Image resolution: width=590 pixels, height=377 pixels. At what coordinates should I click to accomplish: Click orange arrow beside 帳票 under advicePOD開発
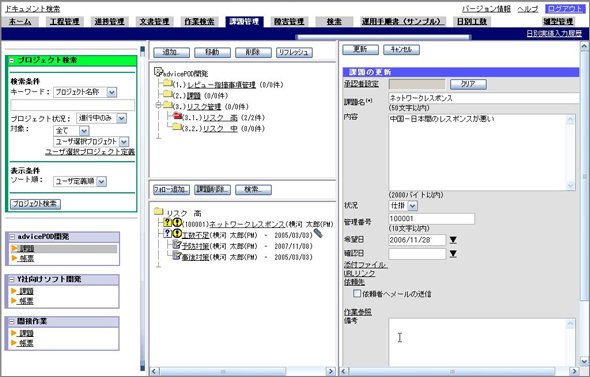(14, 258)
